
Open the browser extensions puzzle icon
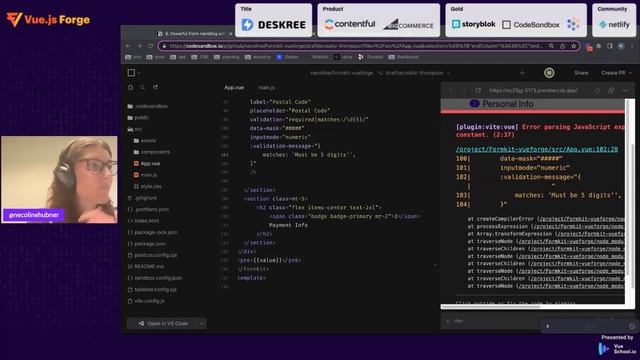(599, 46)
